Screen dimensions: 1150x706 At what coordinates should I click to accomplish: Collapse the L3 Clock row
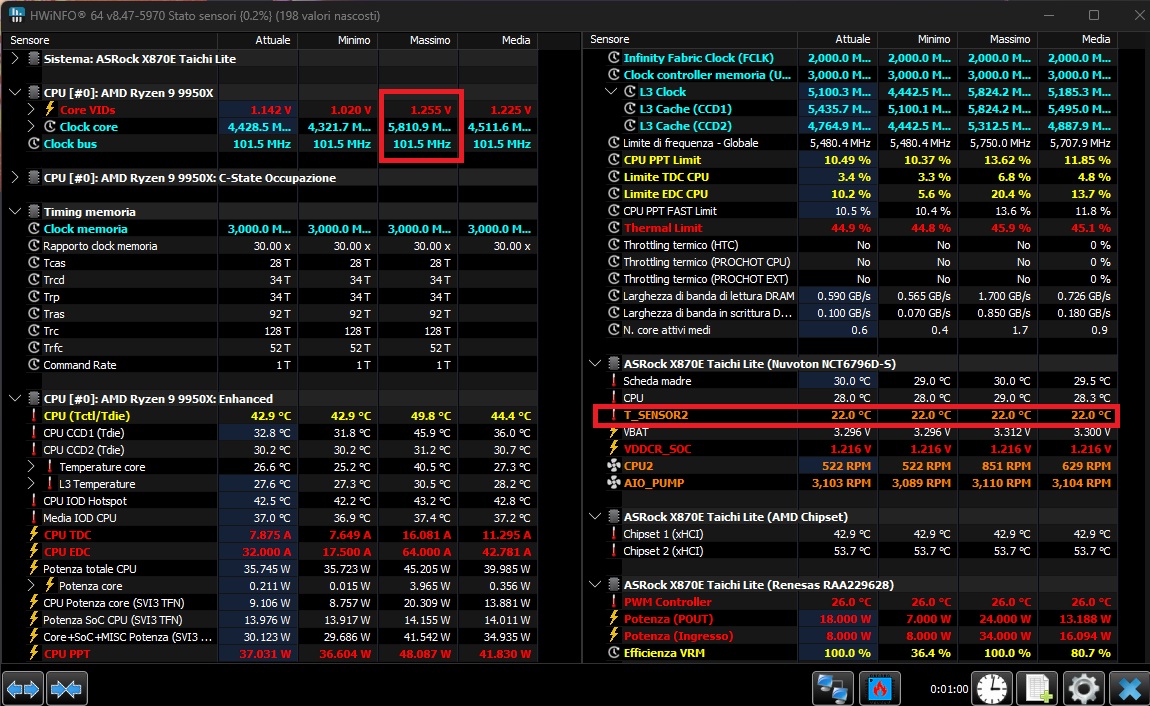pos(611,92)
